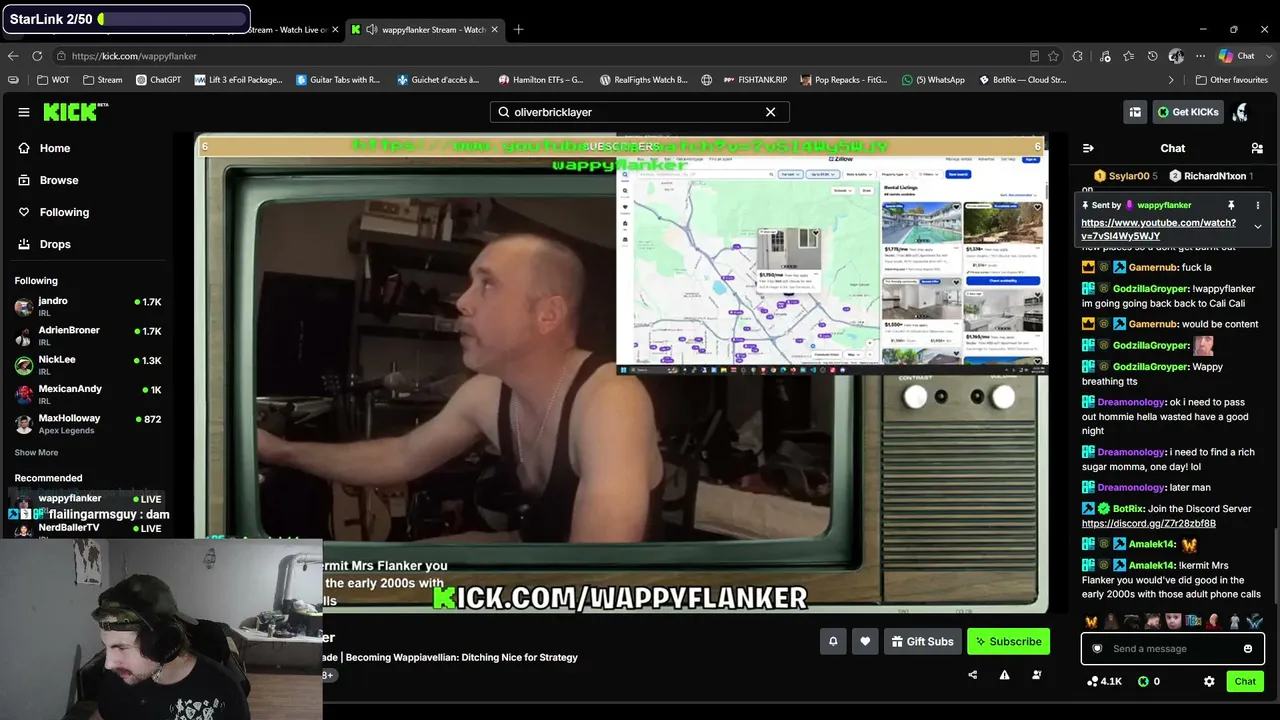Click top gifter Ssylar00

(1125, 176)
